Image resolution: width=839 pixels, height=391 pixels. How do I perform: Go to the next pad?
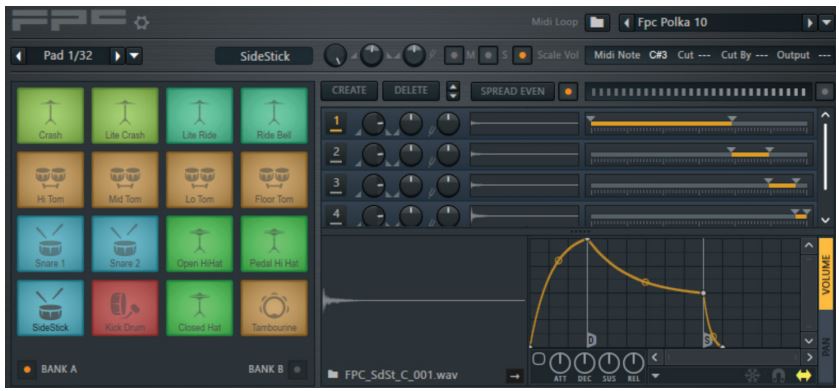point(117,56)
